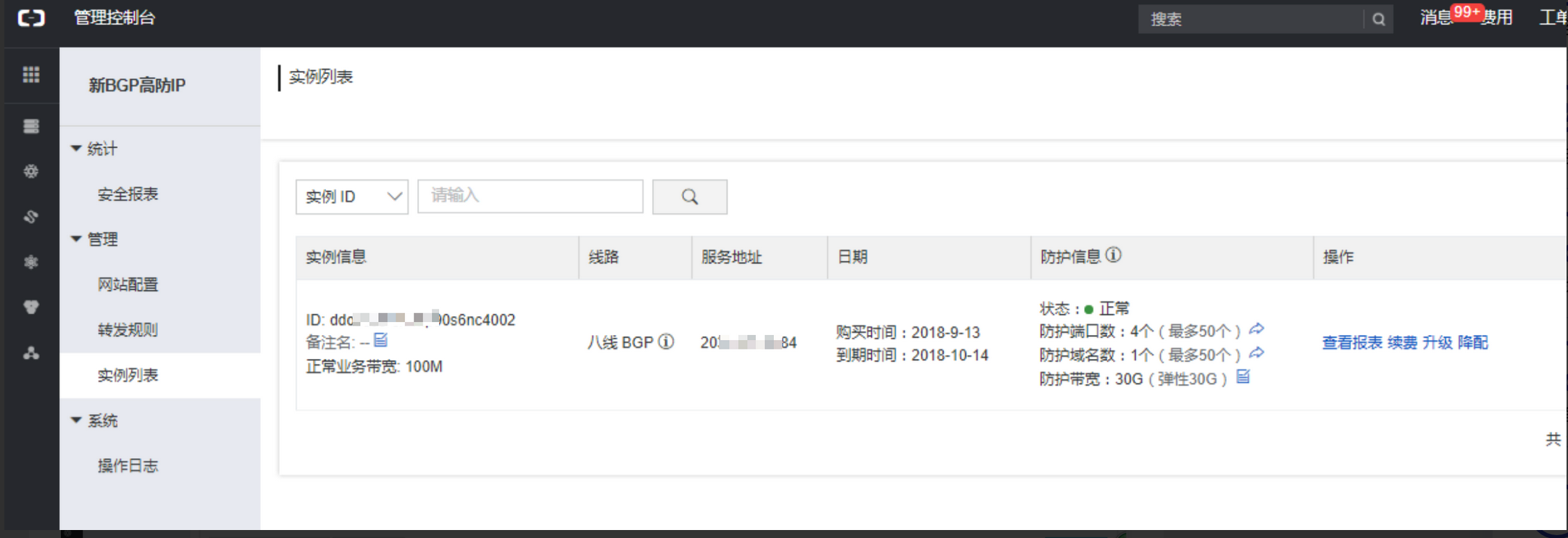Viewport: 1568px width, 538px height.
Task: Open 消息 notifications in top bar
Action: pyautogui.click(x=1436, y=18)
